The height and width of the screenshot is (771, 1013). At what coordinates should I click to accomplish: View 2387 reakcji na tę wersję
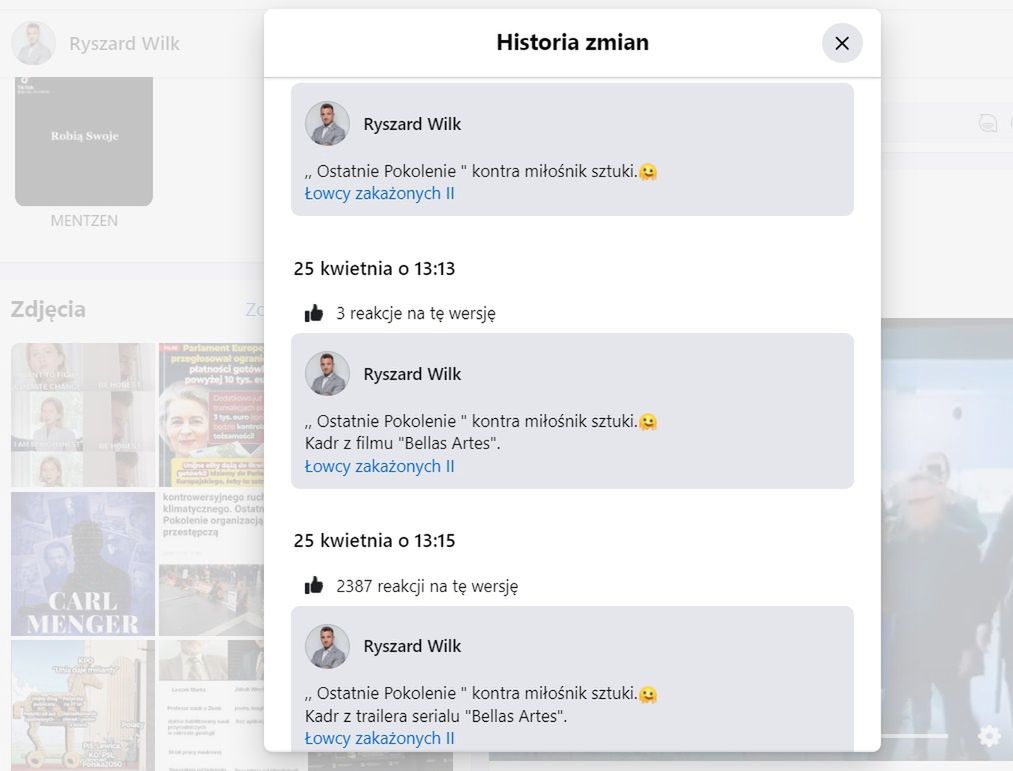click(x=427, y=586)
